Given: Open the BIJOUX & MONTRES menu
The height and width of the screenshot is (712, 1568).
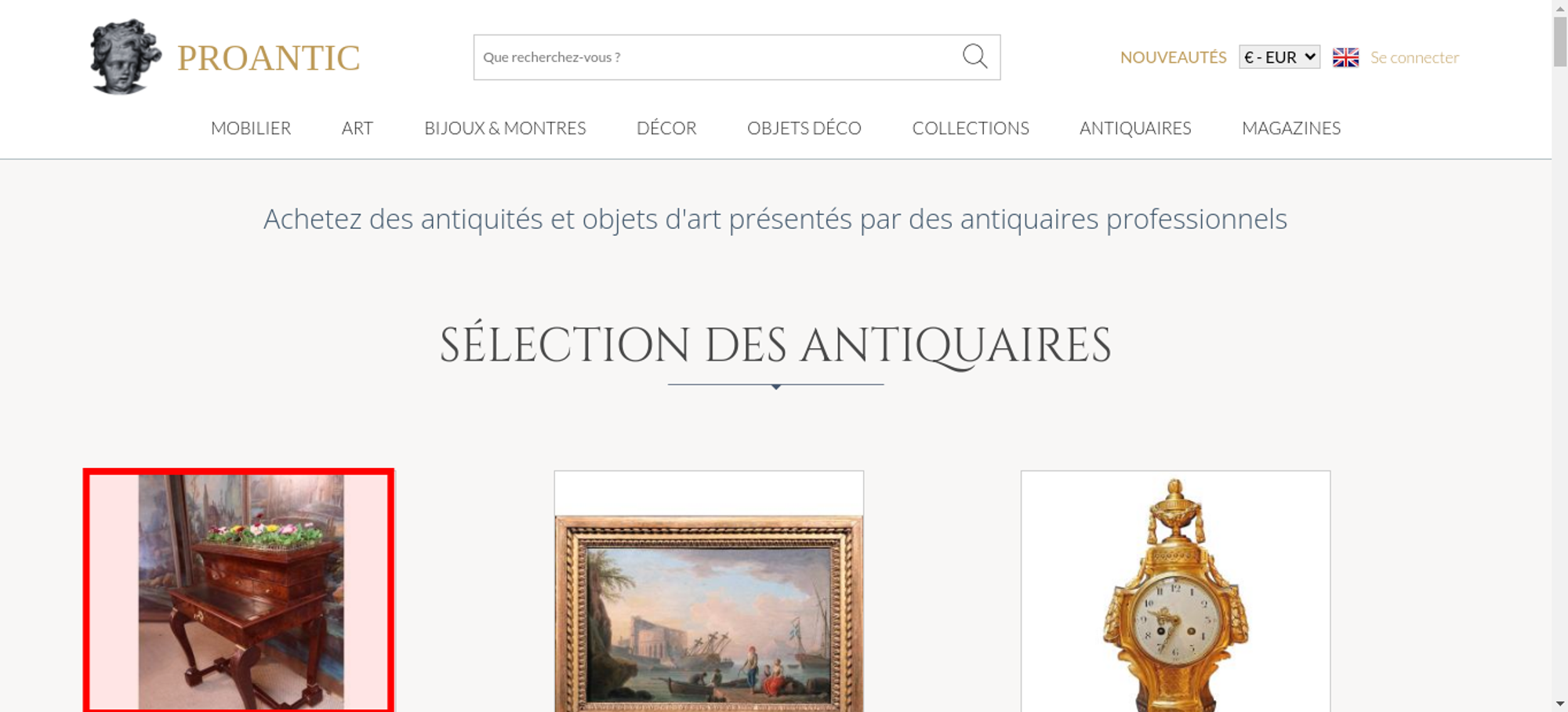Looking at the screenshot, I should click(x=505, y=128).
